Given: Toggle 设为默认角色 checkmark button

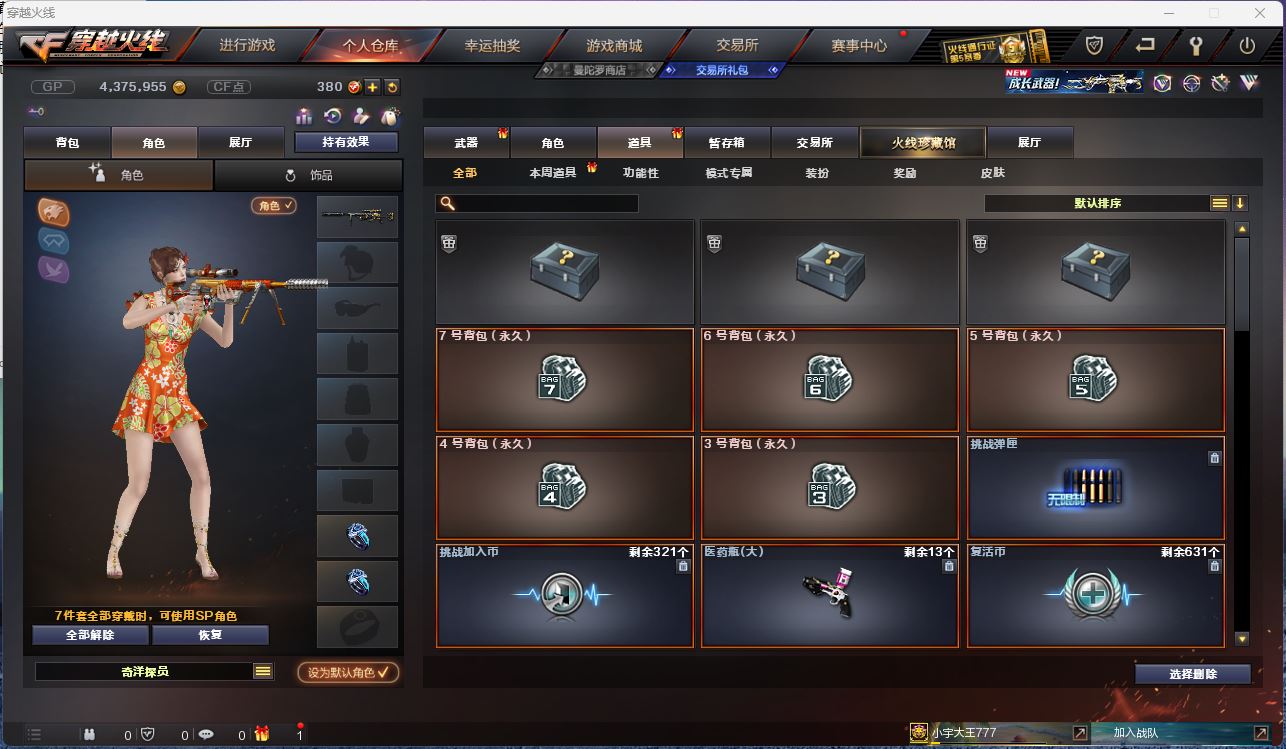Looking at the screenshot, I should pos(348,672).
